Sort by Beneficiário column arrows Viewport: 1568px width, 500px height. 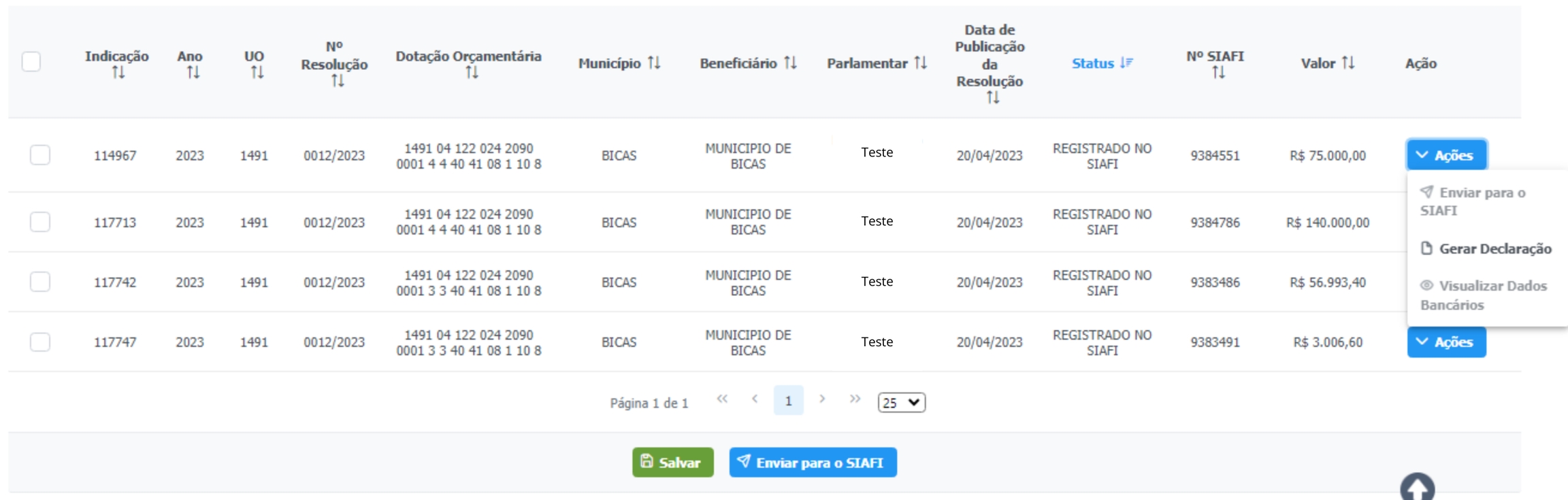790,63
